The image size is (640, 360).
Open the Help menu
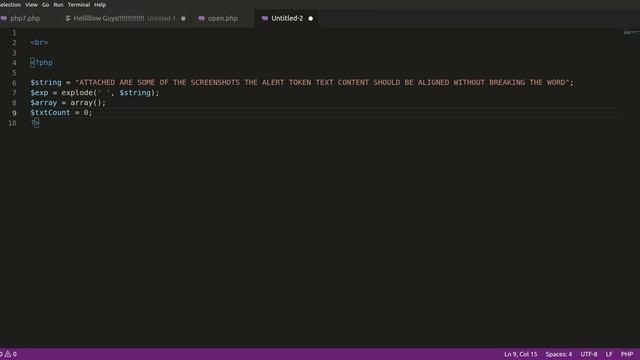(x=100, y=5)
